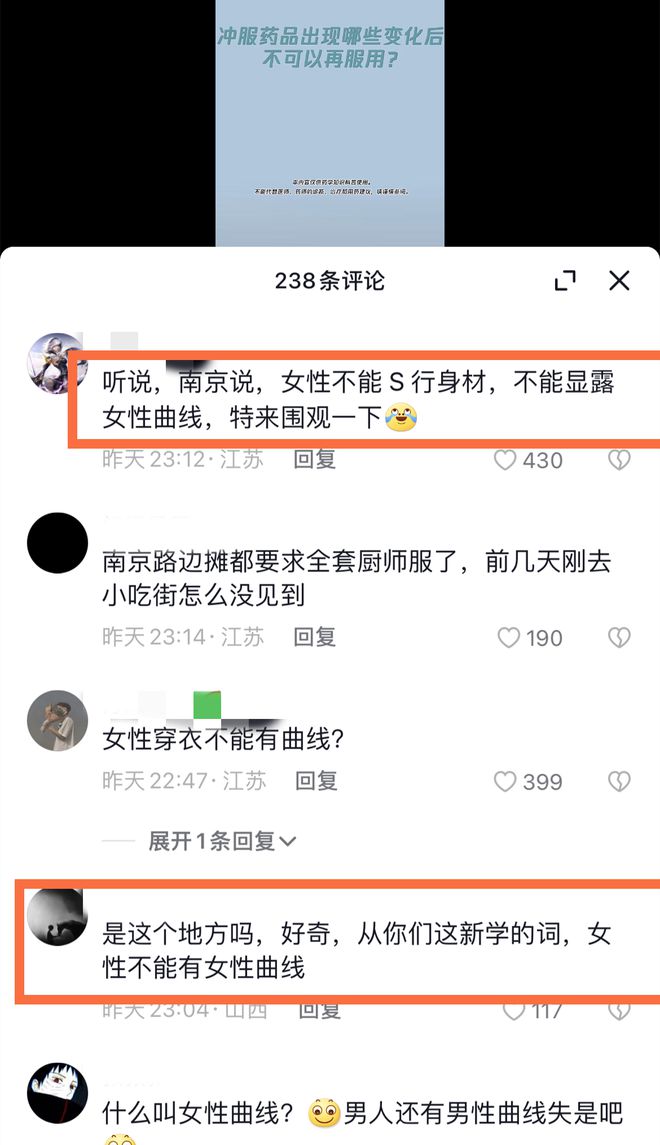
Task: Like the comment with 190 likes
Action: click(x=508, y=637)
